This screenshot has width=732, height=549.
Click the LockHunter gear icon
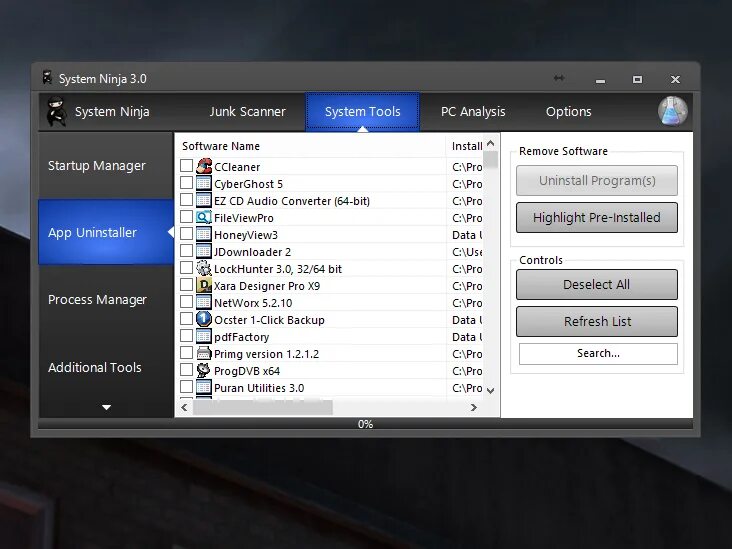pos(204,268)
